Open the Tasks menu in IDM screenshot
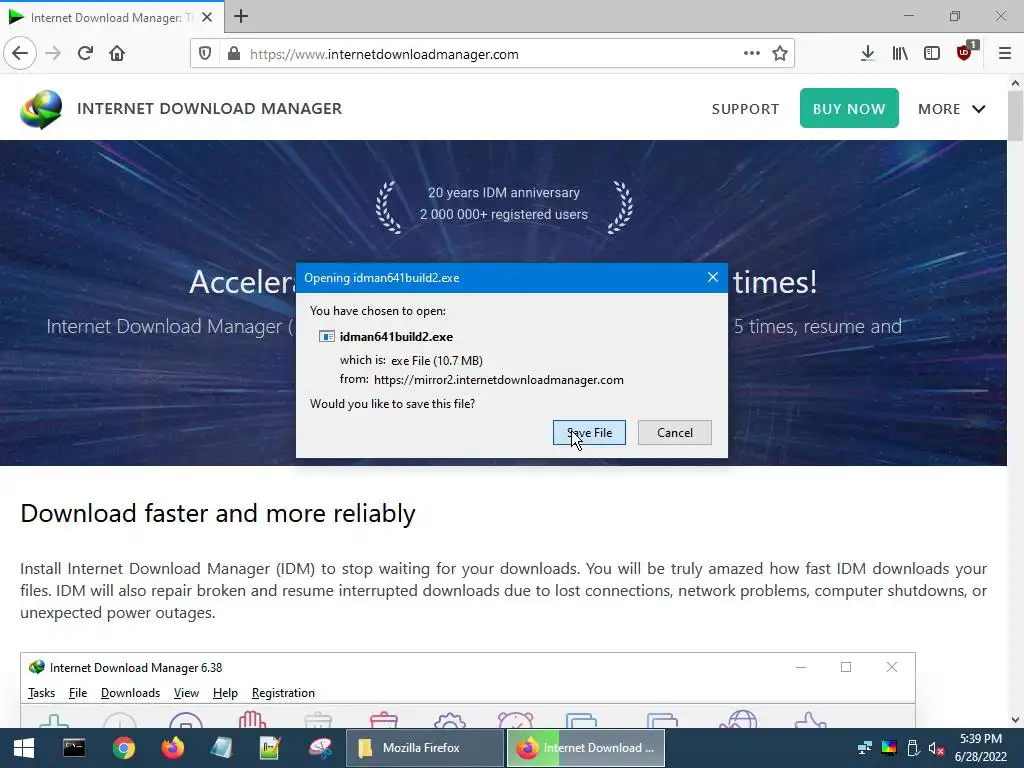The image size is (1024, 768). pos(41,693)
